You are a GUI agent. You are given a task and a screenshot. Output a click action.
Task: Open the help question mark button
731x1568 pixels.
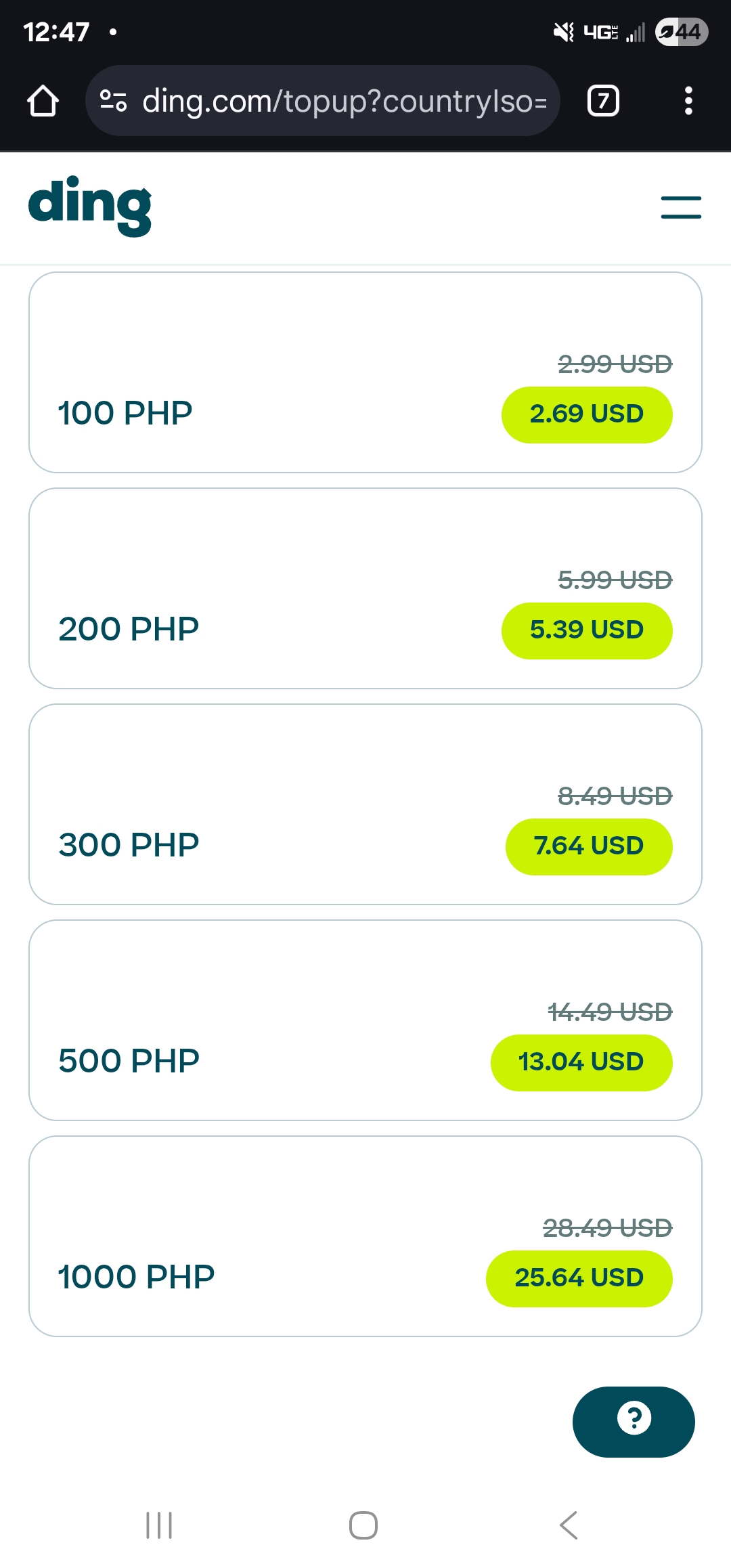click(x=634, y=1421)
